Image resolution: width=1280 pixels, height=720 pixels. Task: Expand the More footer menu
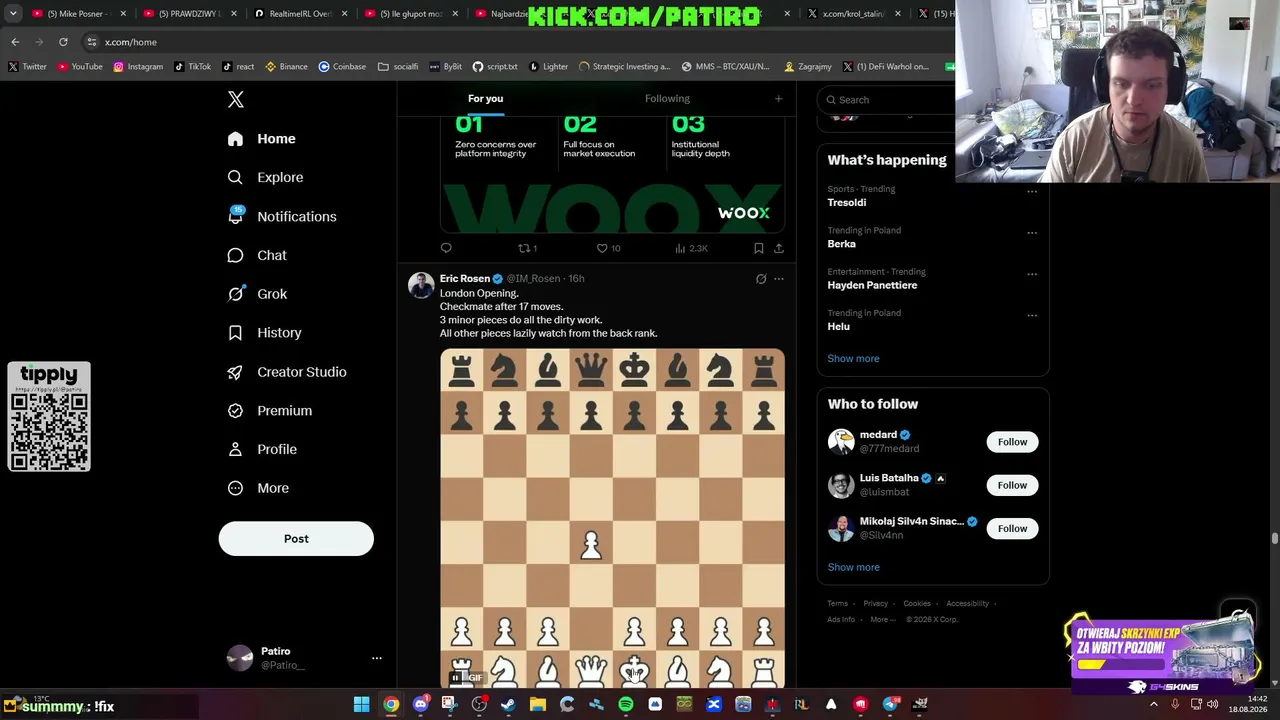tap(882, 619)
